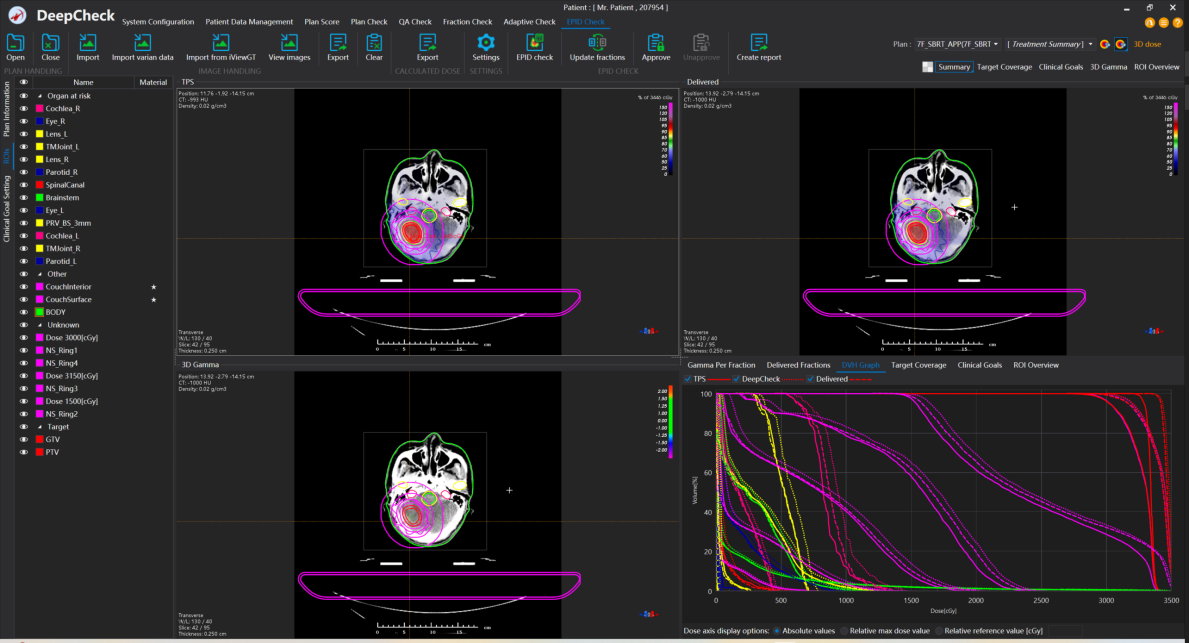Approve the plan with Approve icon
This screenshot has height=643, width=1189.
(656, 42)
